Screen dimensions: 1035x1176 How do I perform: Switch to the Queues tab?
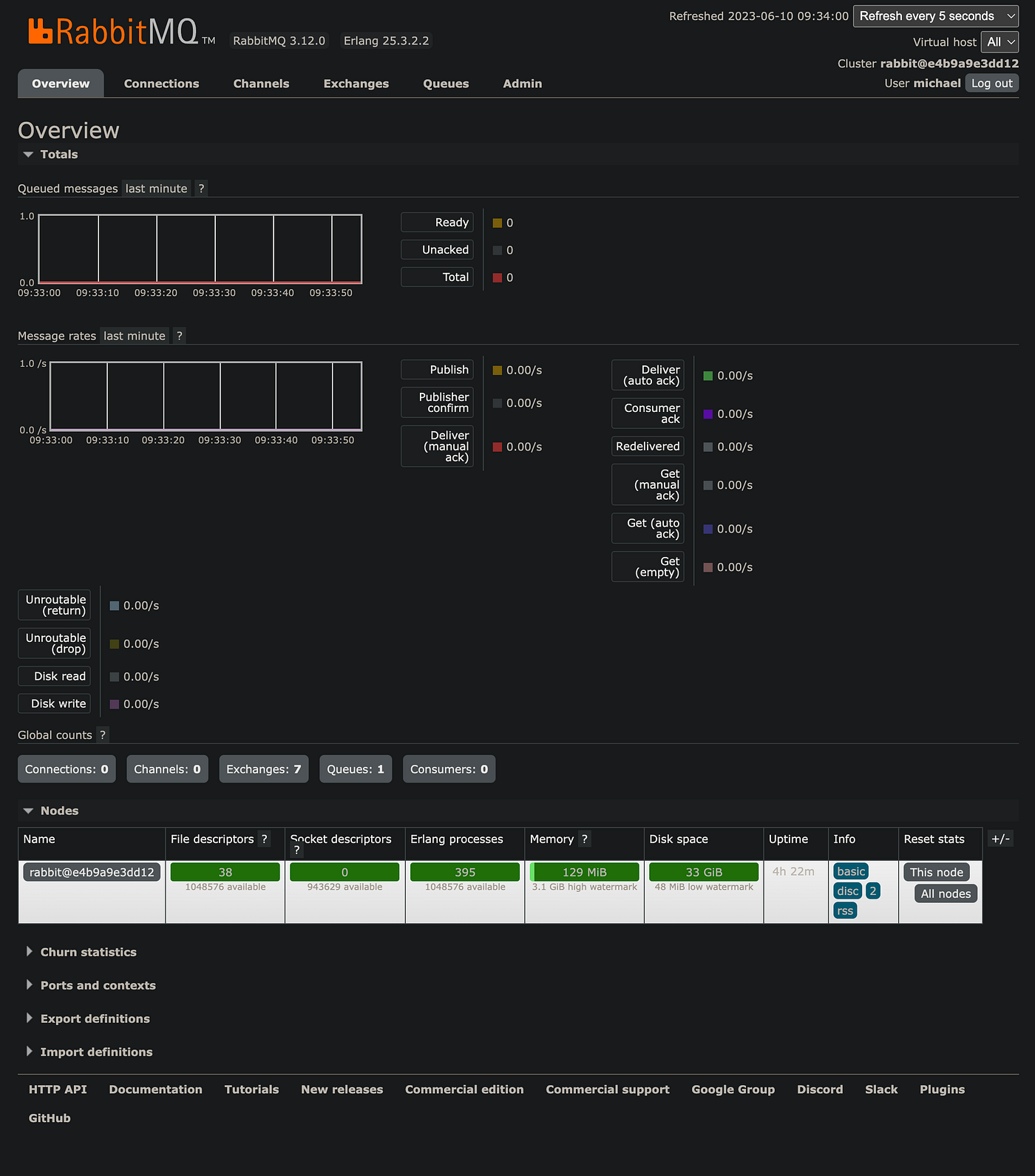coord(446,84)
